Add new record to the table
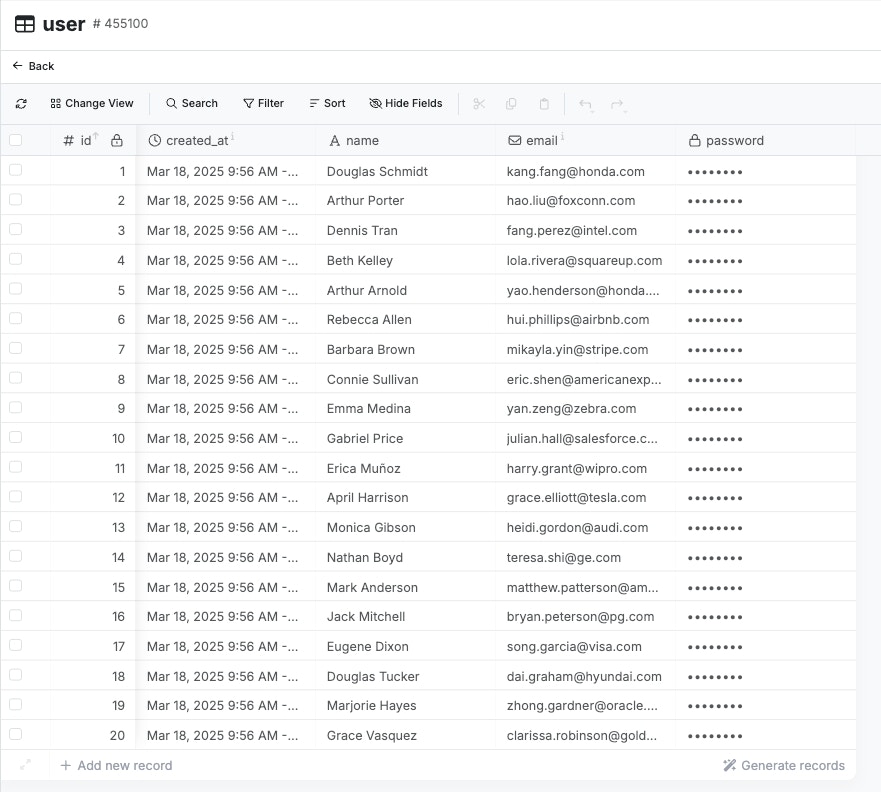 [x=116, y=765]
